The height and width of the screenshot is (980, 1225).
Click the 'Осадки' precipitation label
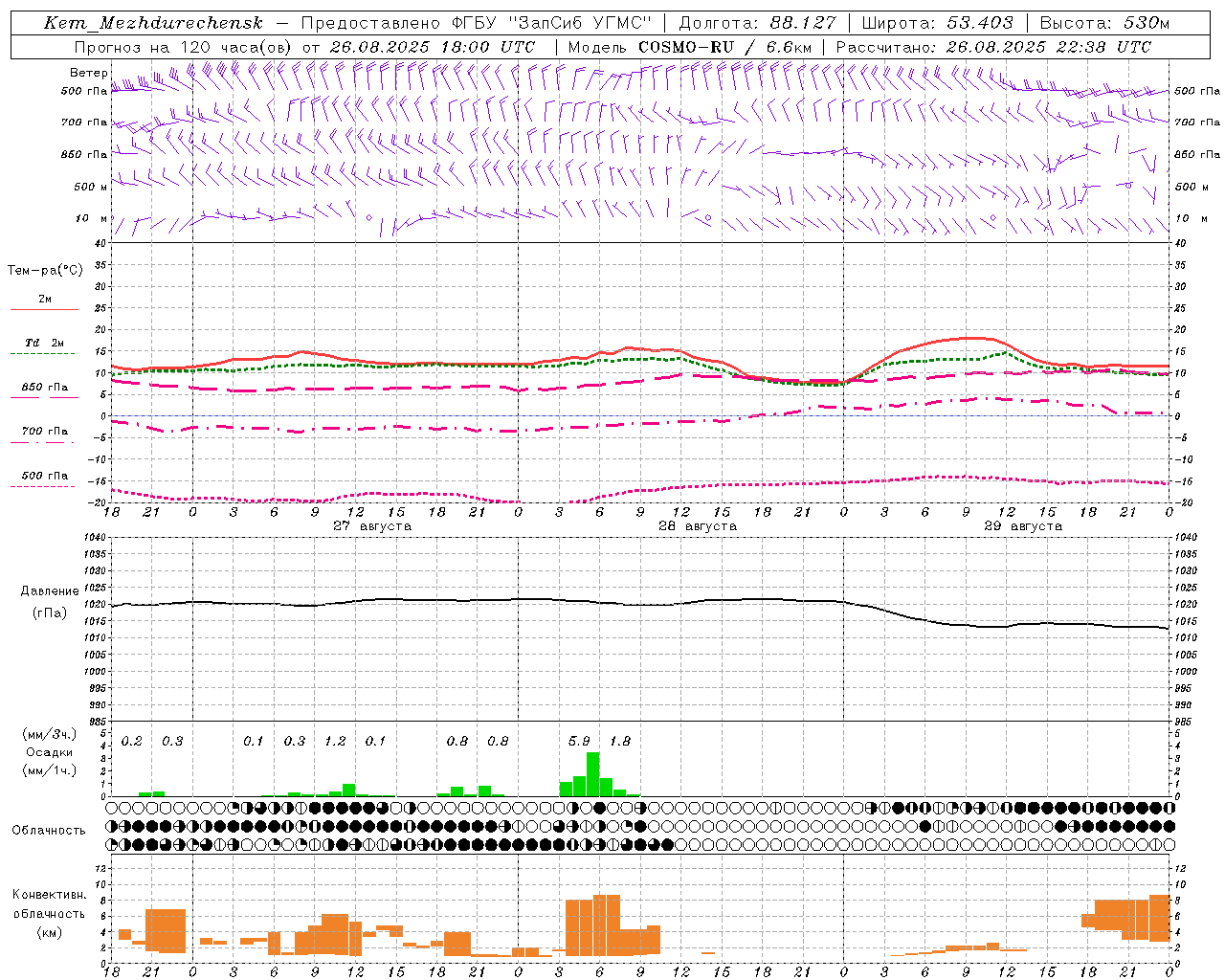click(x=50, y=752)
